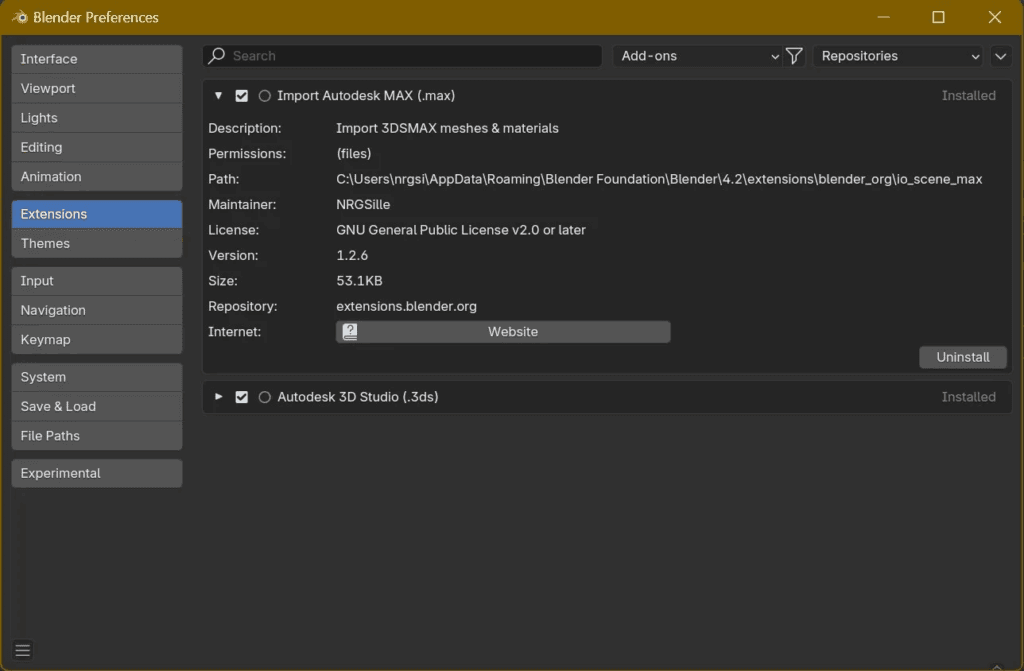Click the filter funnel icon
1024x671 pixels.
coord(794,56)
